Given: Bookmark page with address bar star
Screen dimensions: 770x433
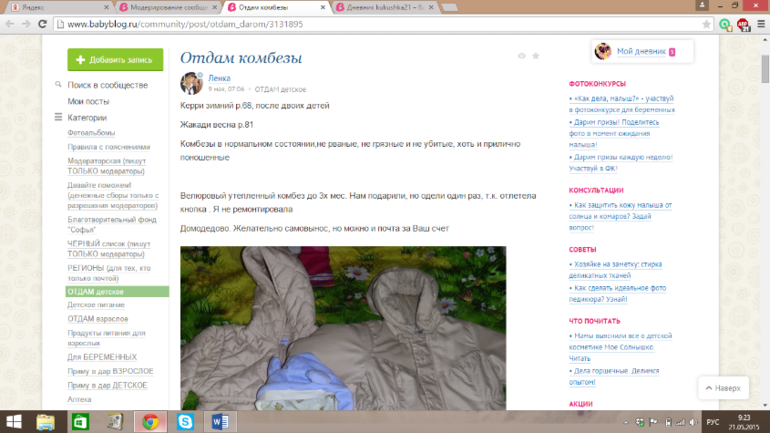Looking at the screenshot, I should (707, 24).
